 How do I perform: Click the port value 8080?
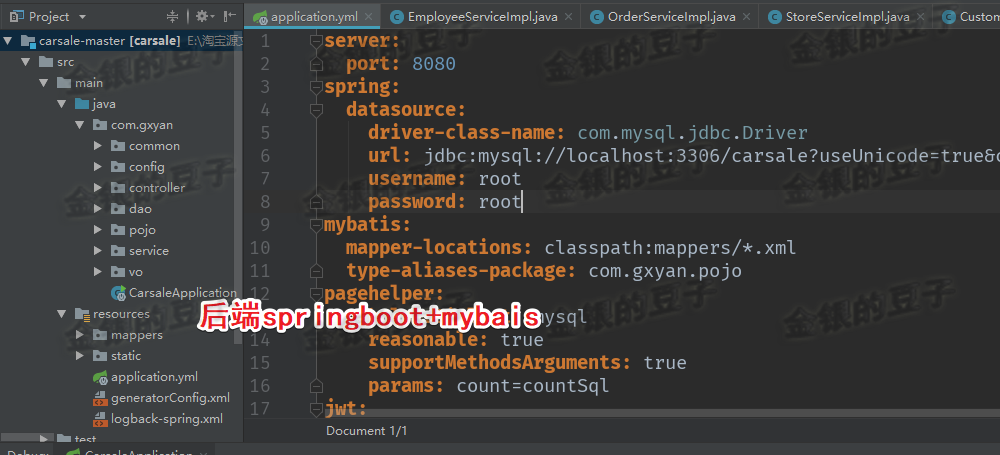tap(434, 64)
